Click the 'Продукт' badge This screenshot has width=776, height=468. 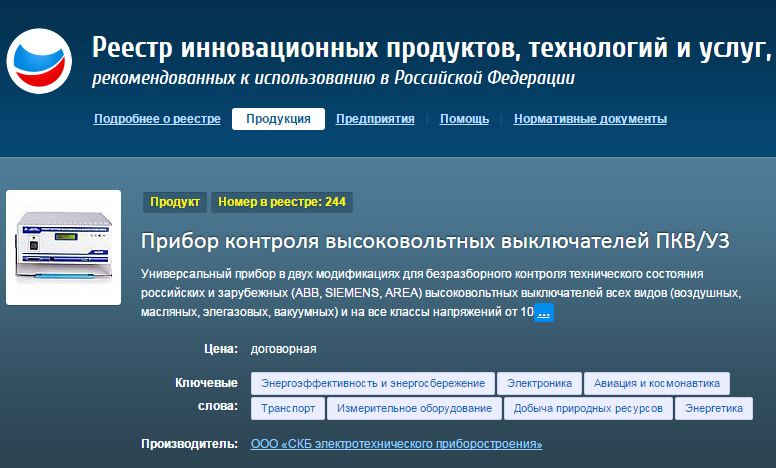coord(175,202)
